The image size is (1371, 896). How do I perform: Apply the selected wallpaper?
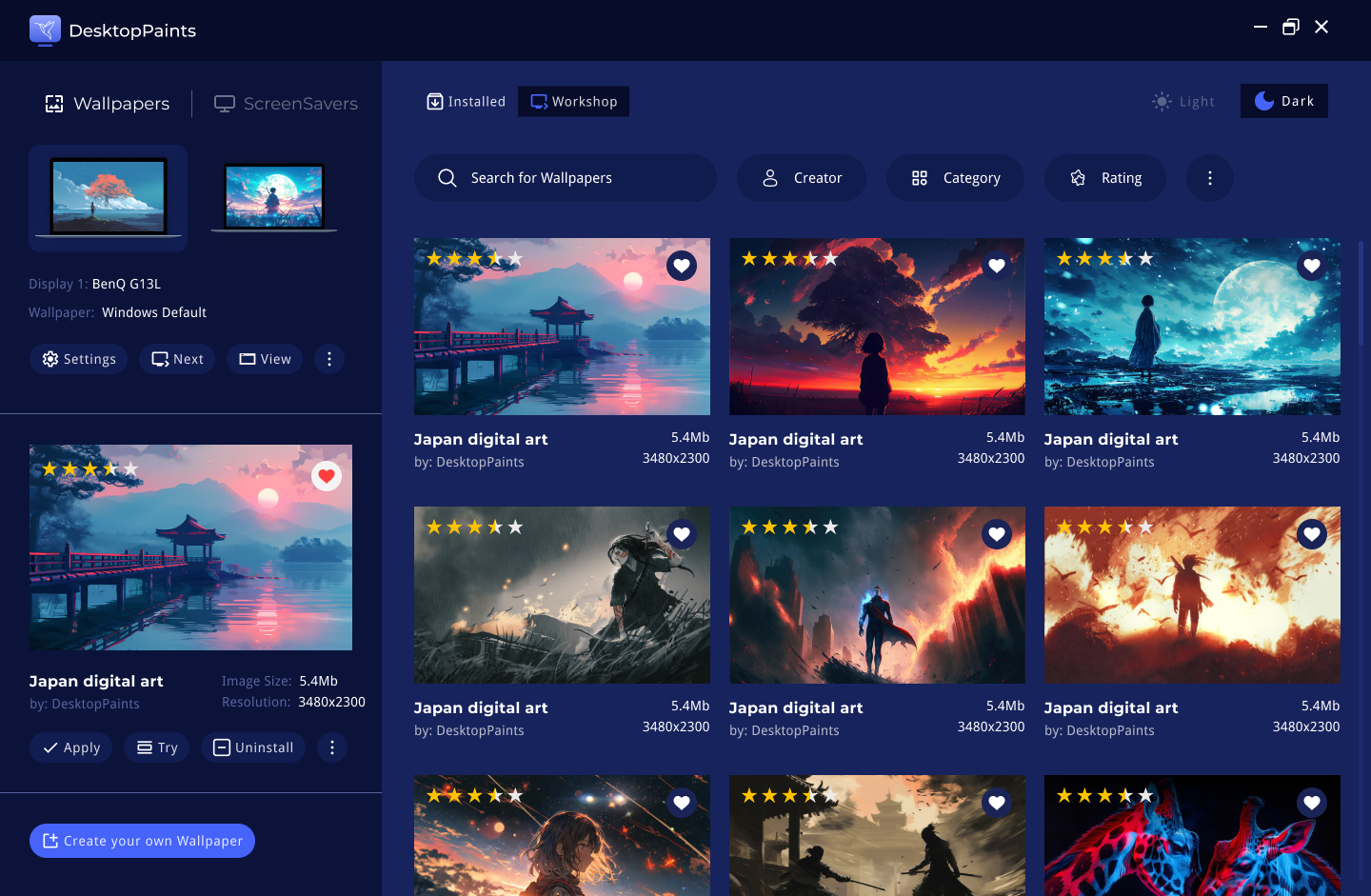click(71, 747)
